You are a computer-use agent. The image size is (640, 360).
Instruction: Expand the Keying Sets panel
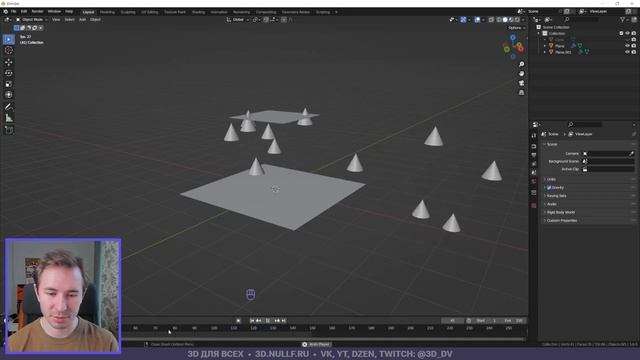click(556, 196)
